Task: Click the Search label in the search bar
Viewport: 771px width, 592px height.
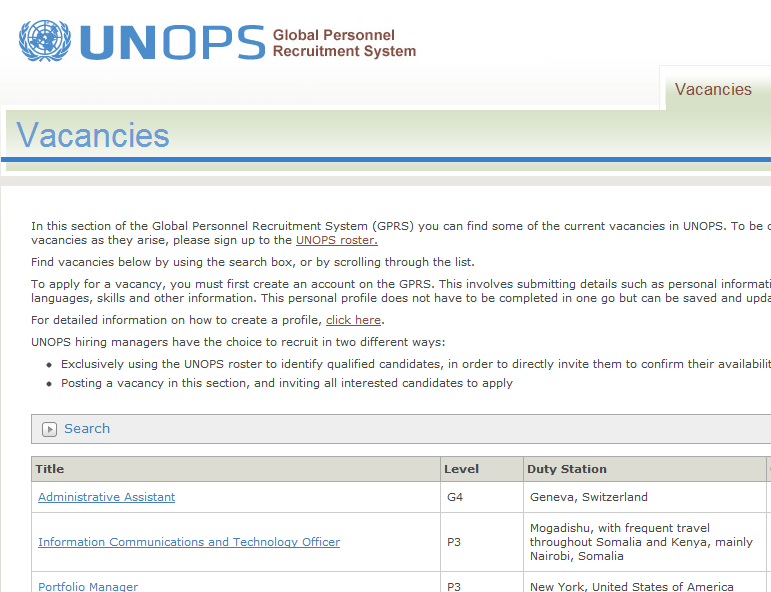Action: (87, 429)
